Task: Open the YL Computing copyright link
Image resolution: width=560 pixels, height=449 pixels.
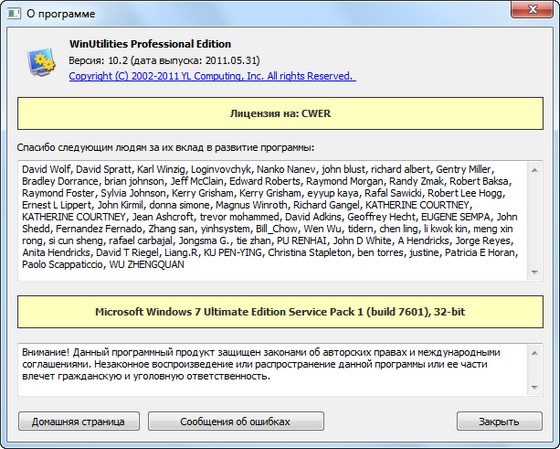Action: 212,76
